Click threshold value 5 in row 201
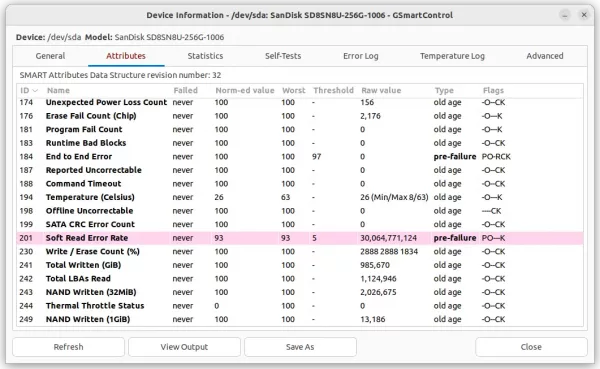This screenshot has width=600, height=369. [x=314, y=238]
